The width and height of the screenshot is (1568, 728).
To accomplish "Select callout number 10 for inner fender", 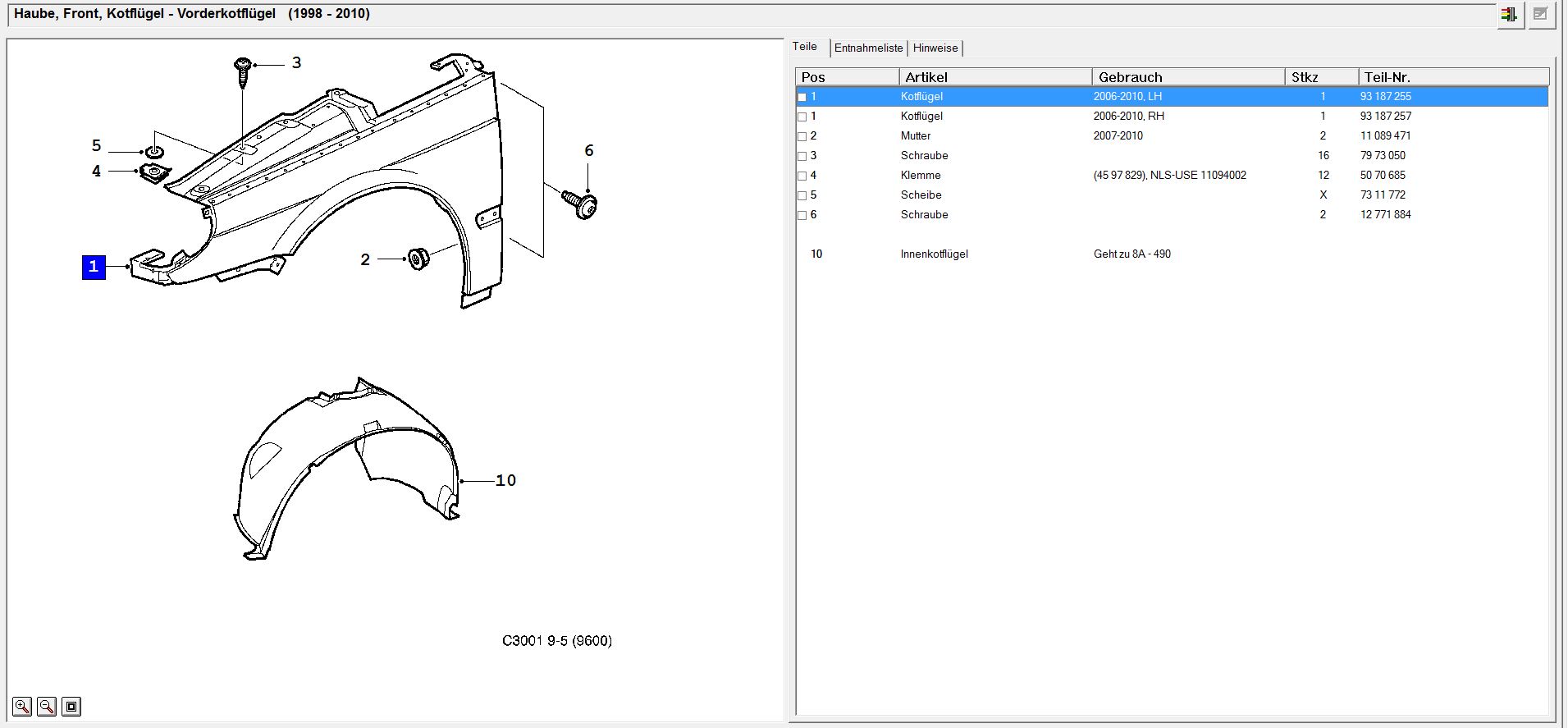I will click(x=505, y=480).
